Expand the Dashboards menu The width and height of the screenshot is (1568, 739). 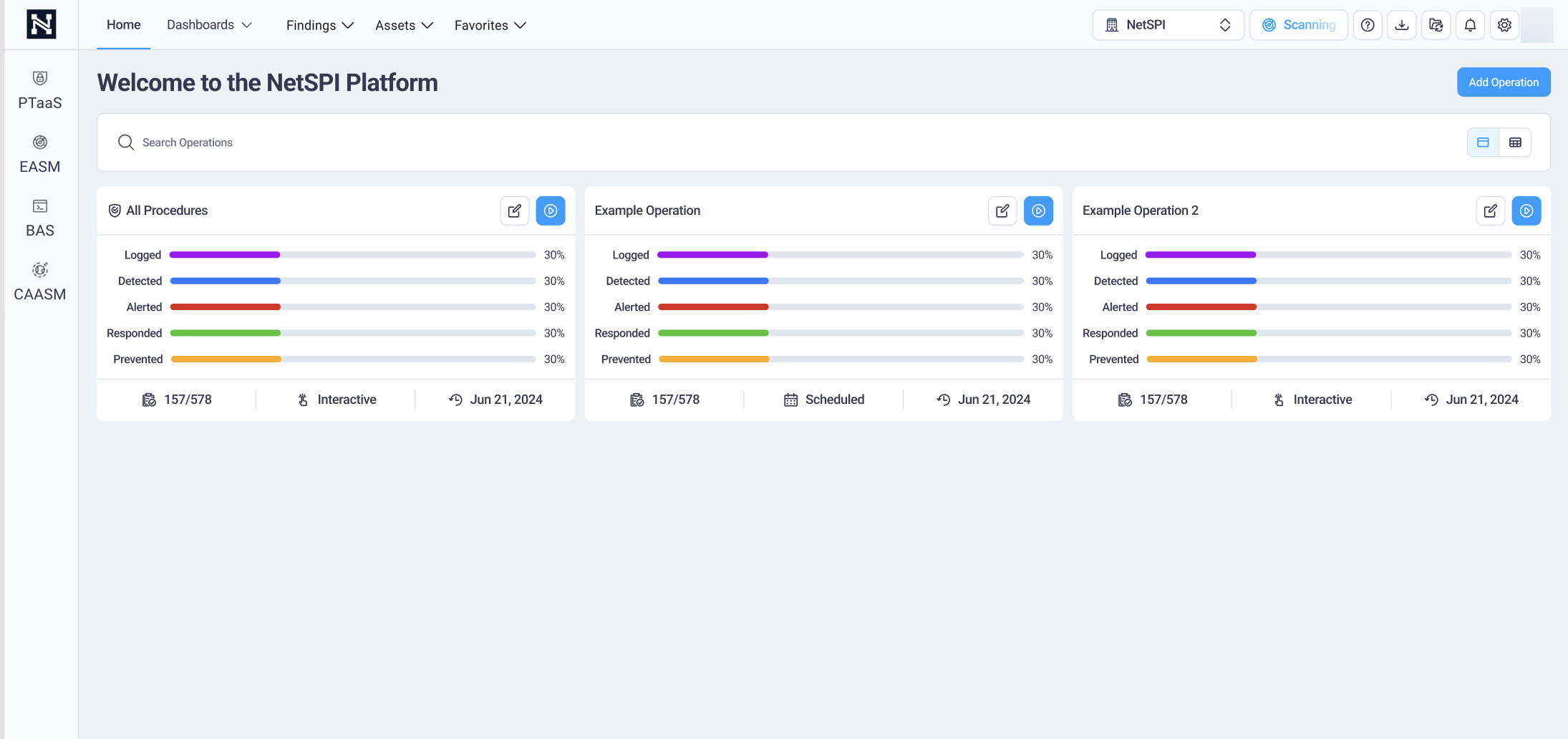click(x=209, y=25)
